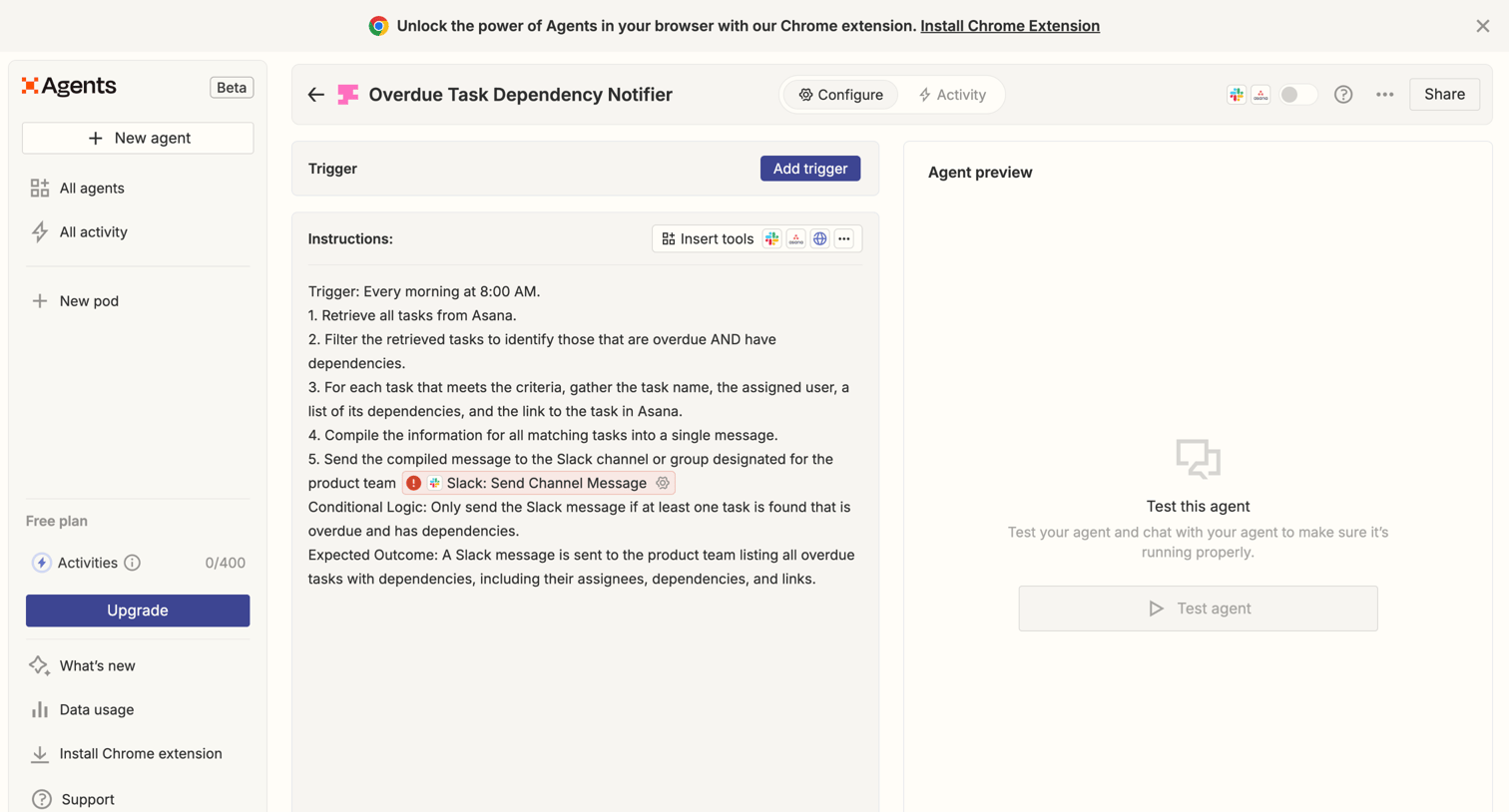The image size is (1509, 812).
Task: Click the Trigger section label
Action: click(332, 169)
